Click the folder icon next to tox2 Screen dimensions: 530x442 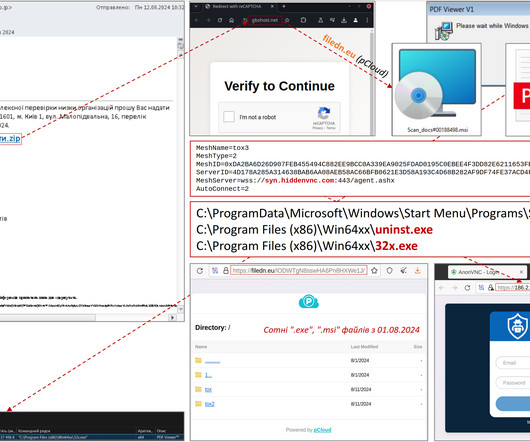pyautogui.click(x=198, y=404)
